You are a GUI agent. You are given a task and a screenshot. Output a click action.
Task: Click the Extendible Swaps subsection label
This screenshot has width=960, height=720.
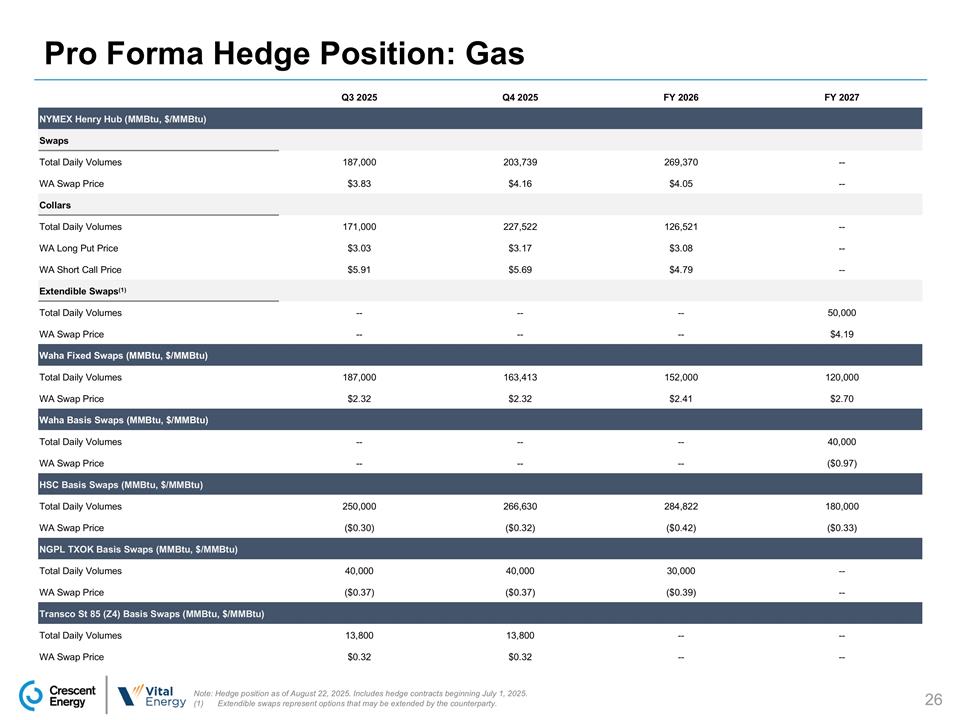[82, 291]
